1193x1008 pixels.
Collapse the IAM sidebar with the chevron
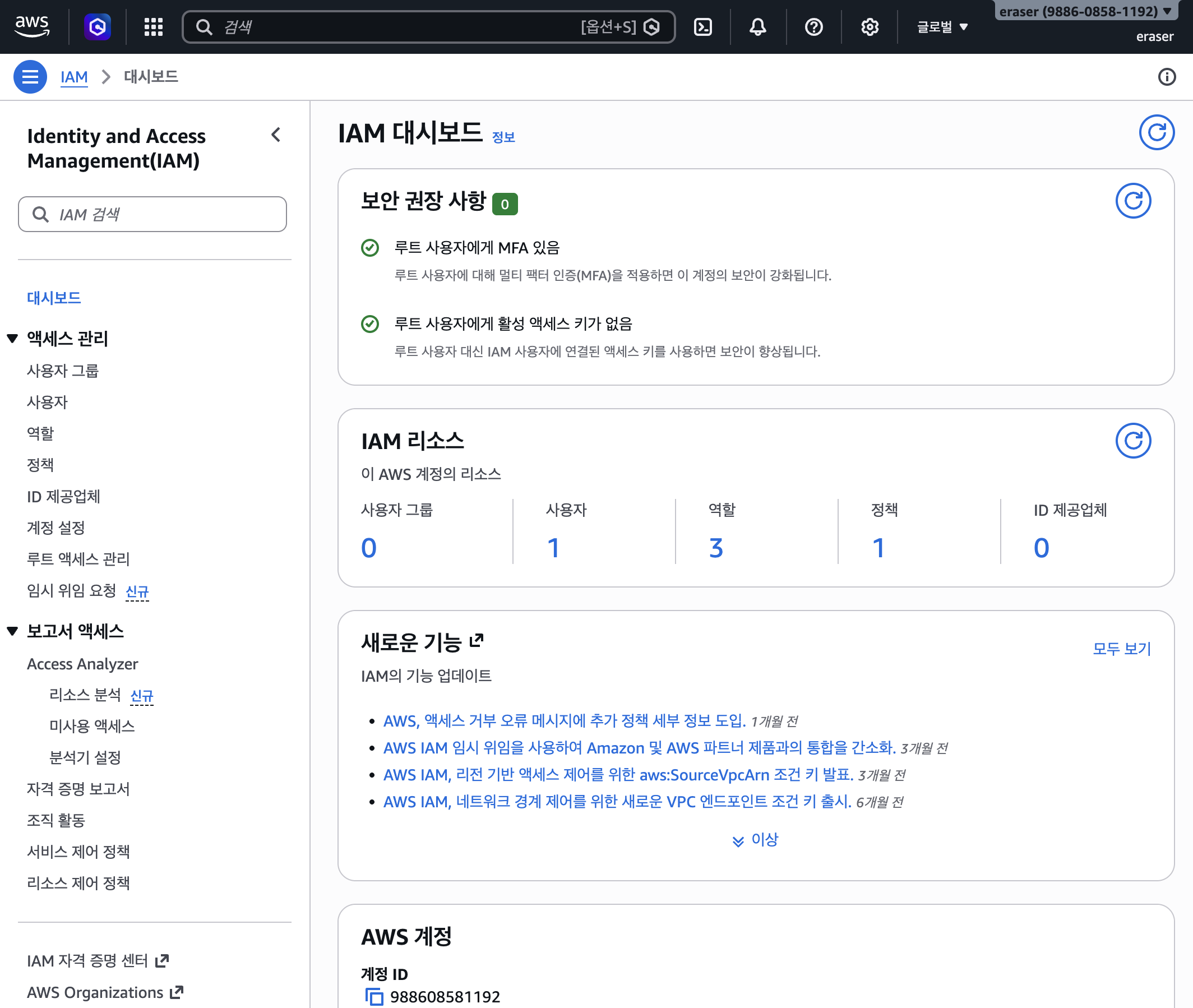coord(276,135)
